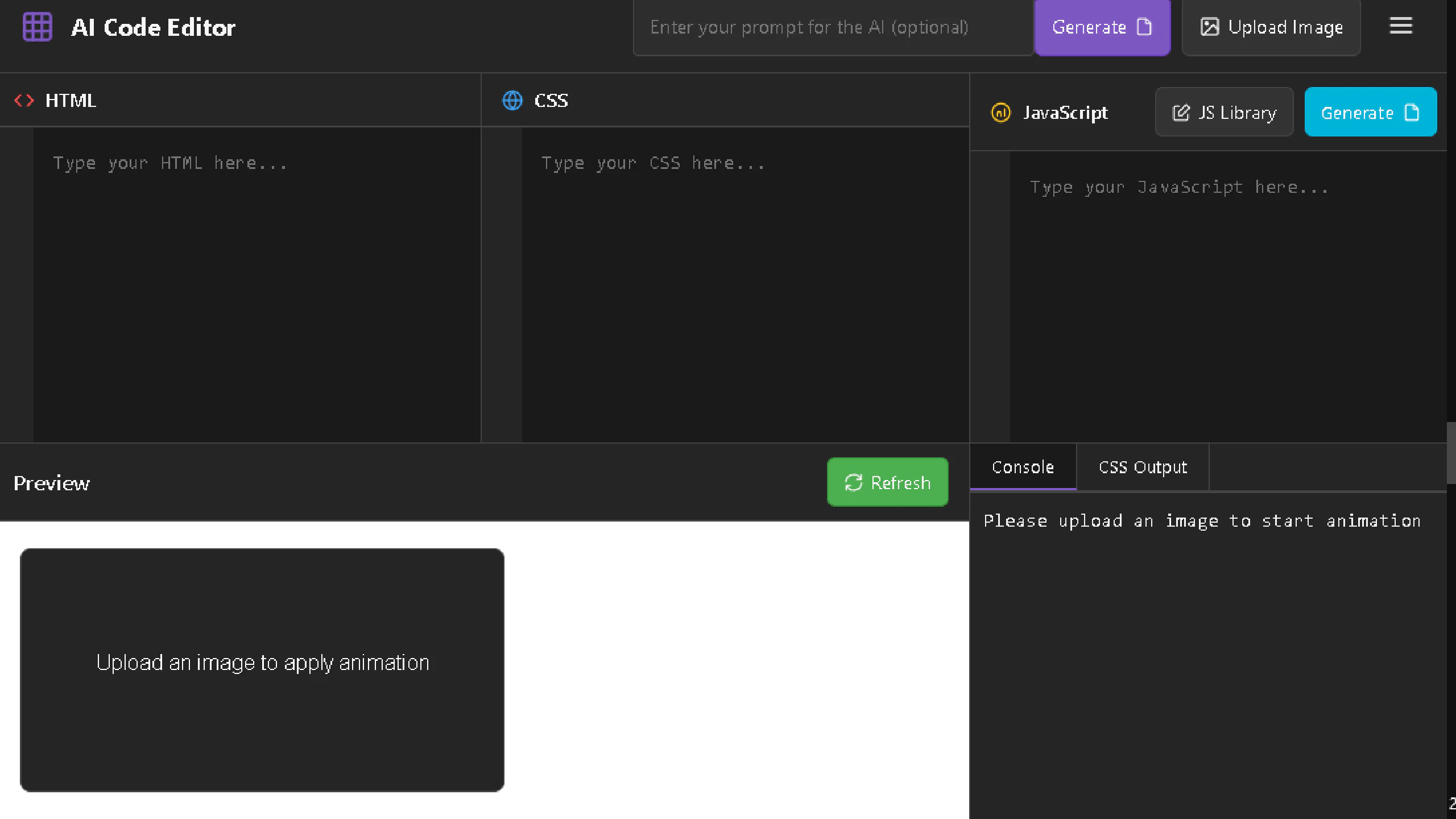Click the console message about uploading image
Screen dimensions: 1456x819
click(x=1201, y=521)
